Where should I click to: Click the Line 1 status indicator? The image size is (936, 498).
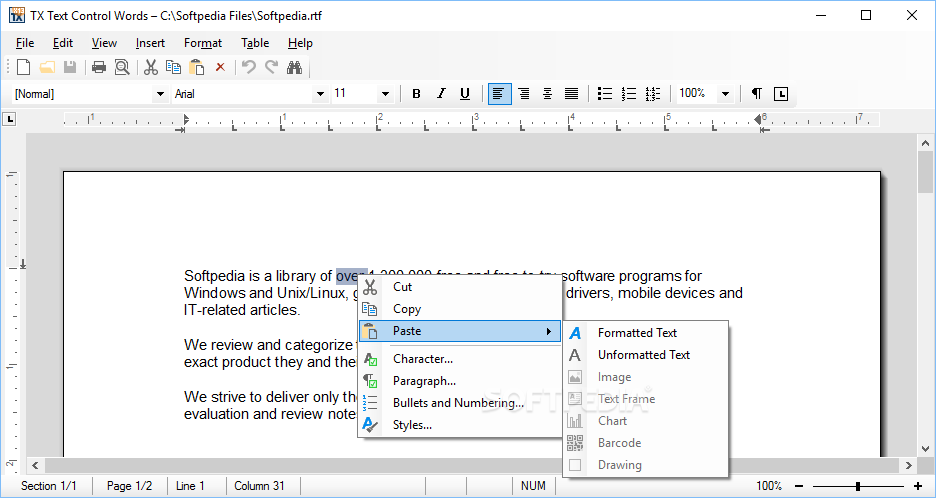click(x=190, y=486)
